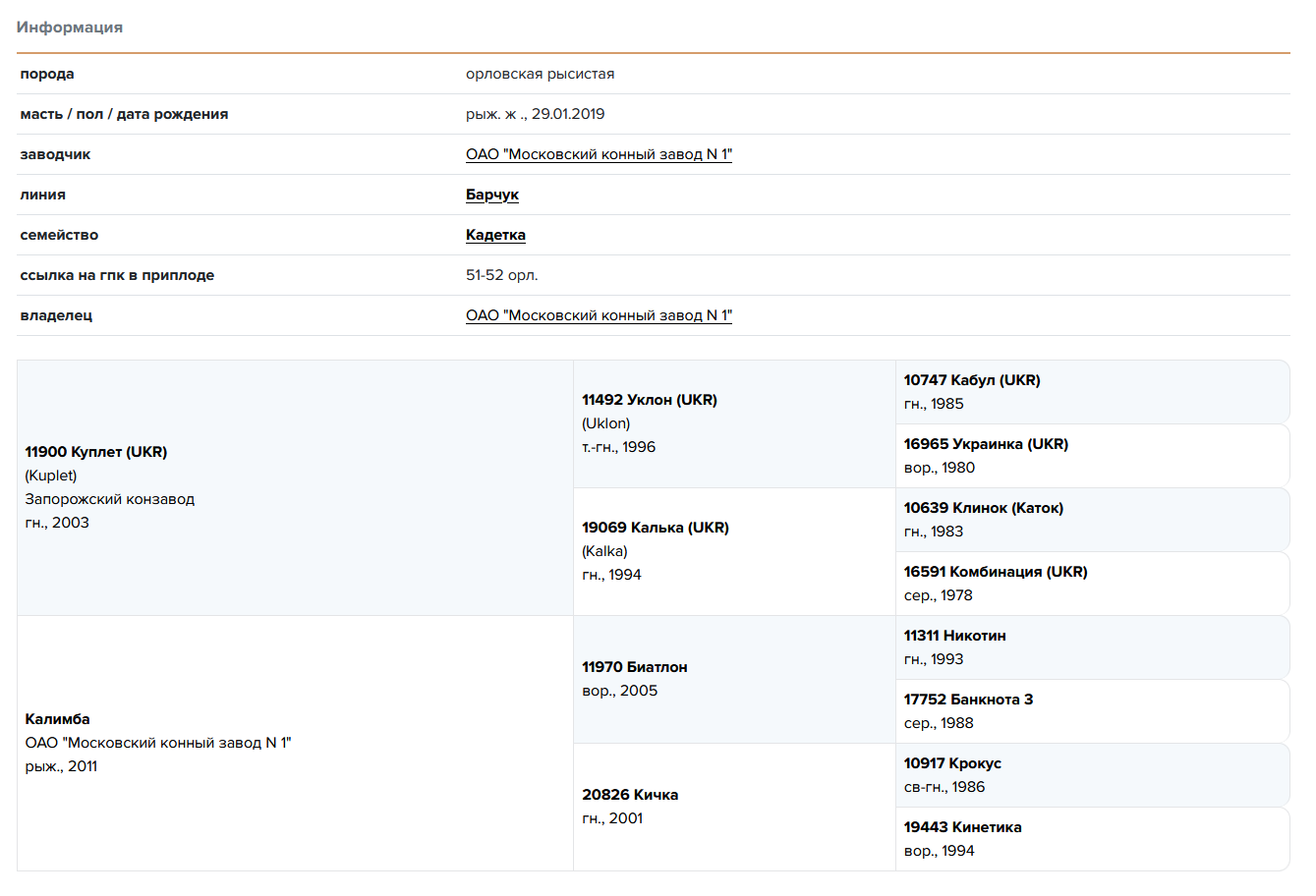1316x896 pixels.
Task: Open the Барчук line link
Action: [491, 195]
